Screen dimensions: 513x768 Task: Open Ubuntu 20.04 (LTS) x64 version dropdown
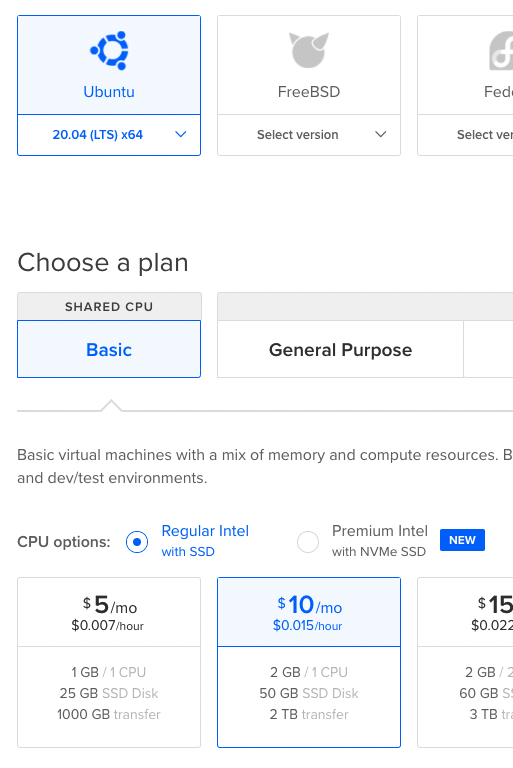109,135
